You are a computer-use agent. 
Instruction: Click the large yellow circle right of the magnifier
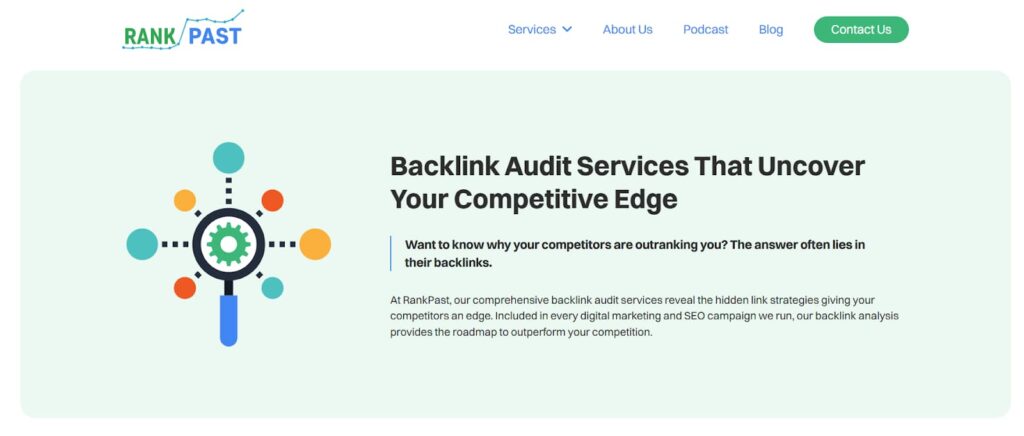pos(315,244)
